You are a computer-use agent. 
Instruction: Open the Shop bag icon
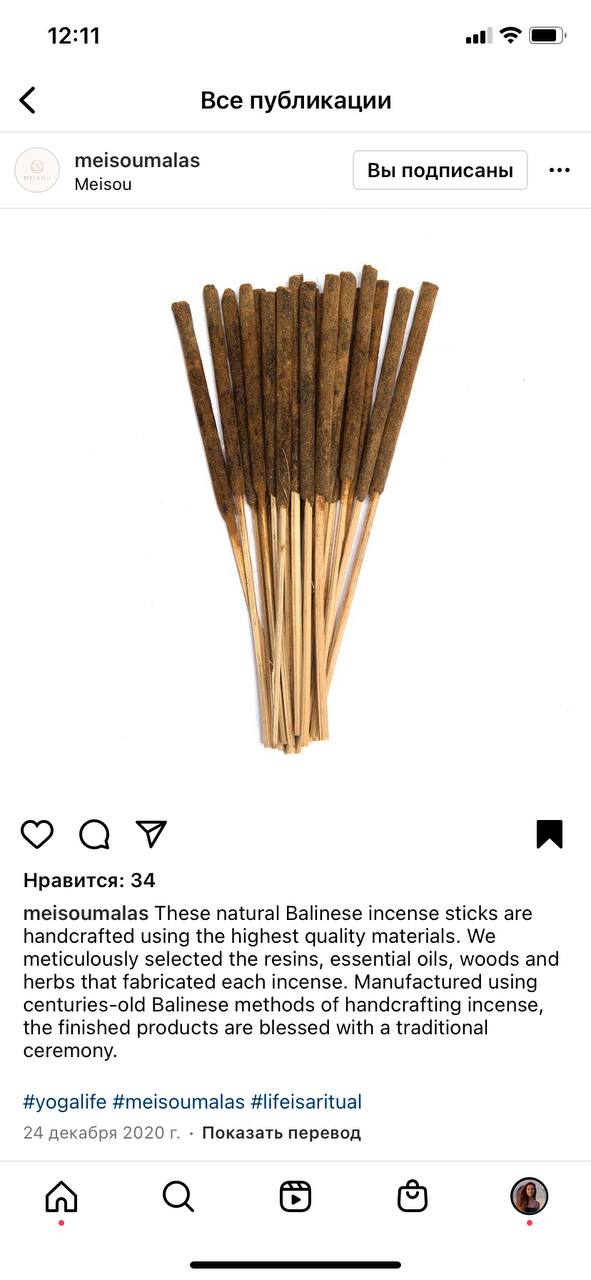412,1196
